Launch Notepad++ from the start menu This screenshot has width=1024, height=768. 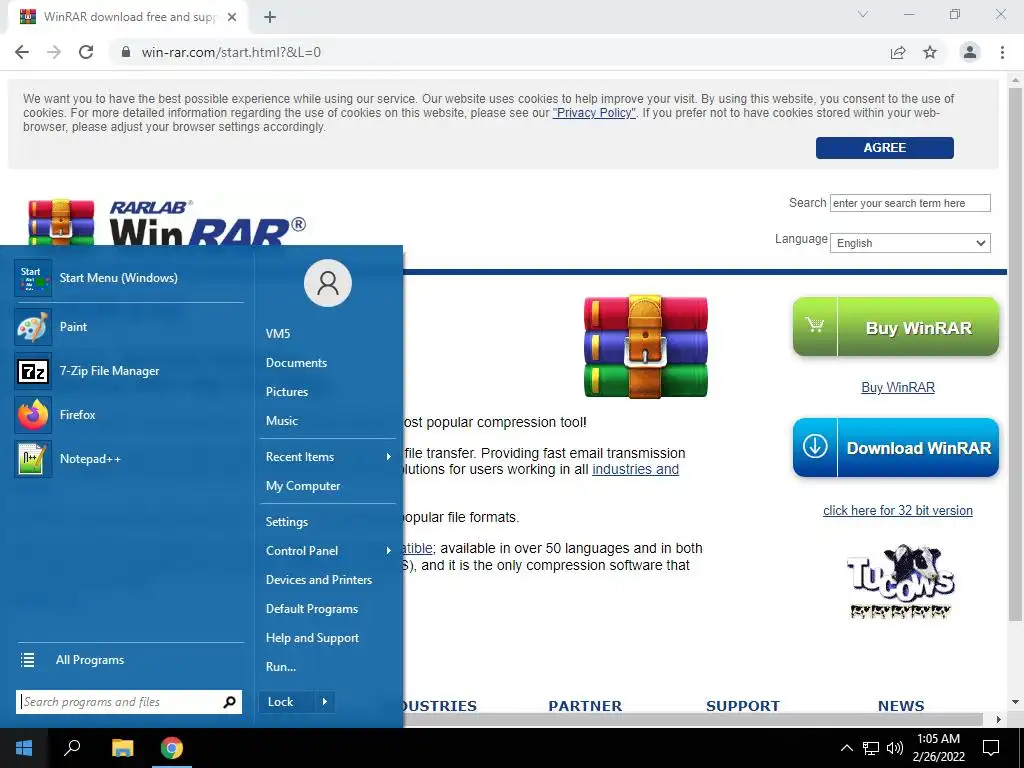[x=129, y=458]
